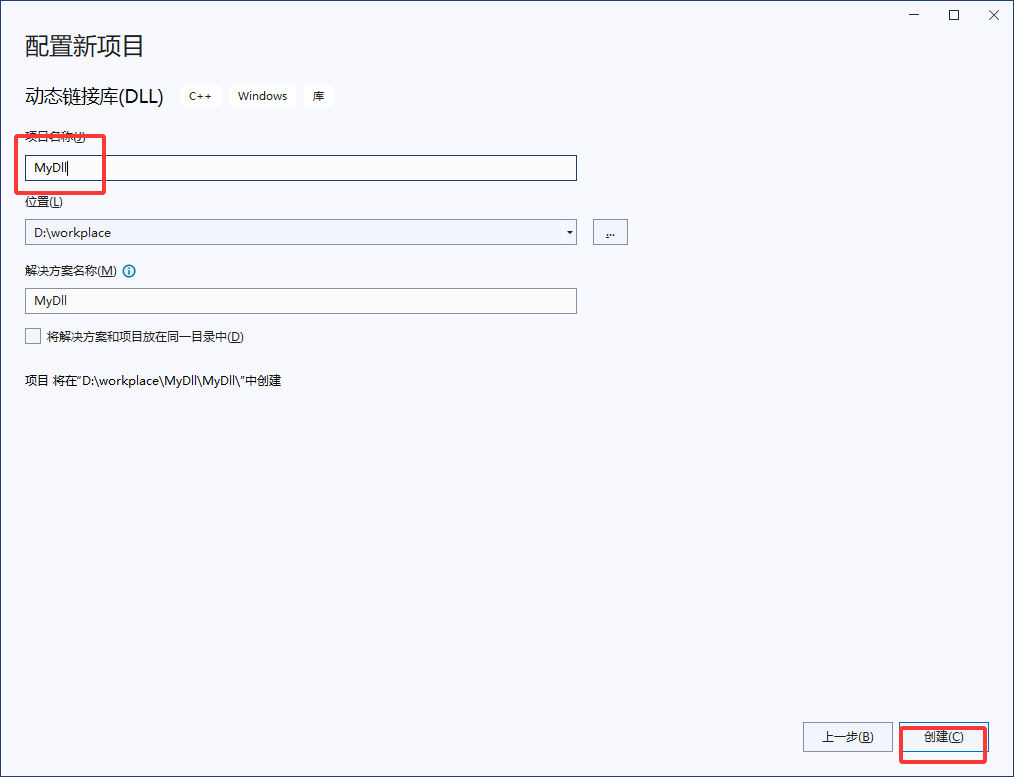Click the 创建(C) create button
Viewport: 1014px width, 777px height.
(944, 737)
